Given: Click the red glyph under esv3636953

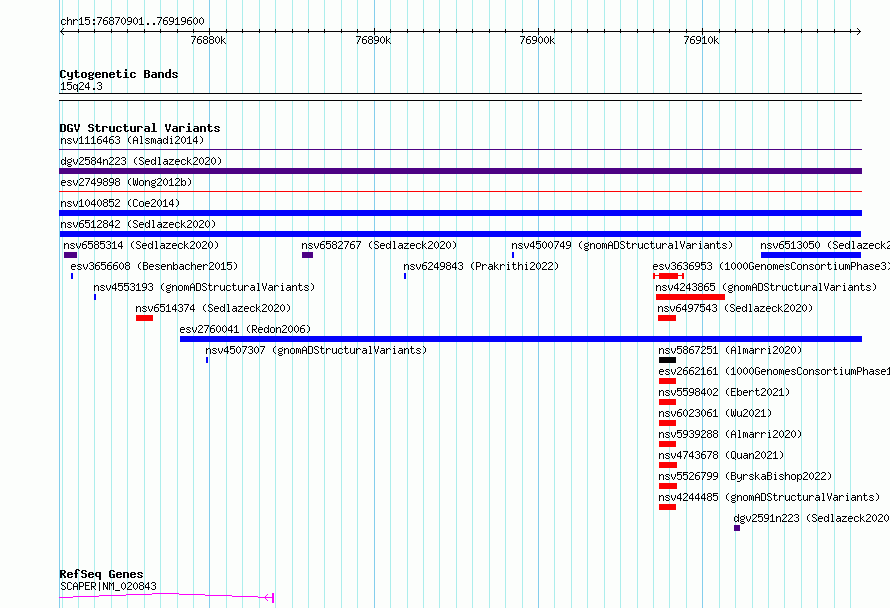Looking at the screenshot, I should coord(668,276).
